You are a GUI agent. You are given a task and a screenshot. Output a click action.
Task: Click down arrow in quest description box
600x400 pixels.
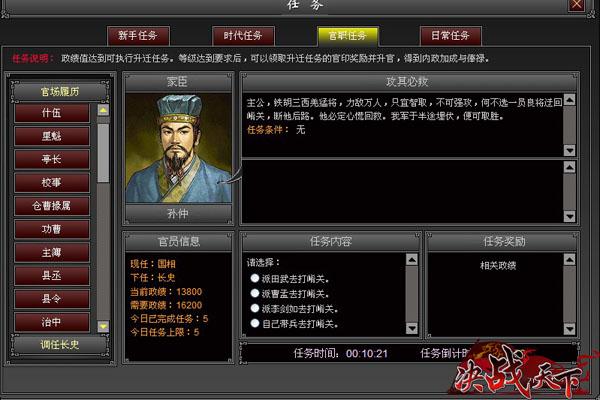569,150
